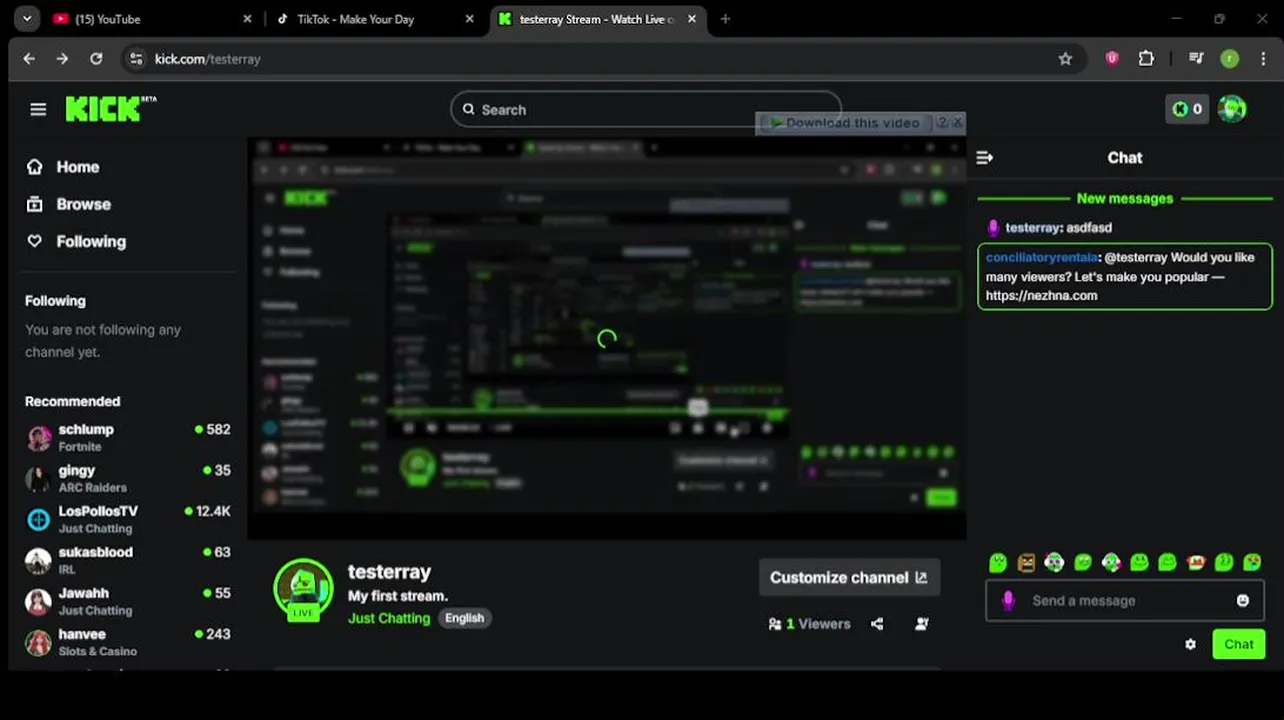Open the tab search dropdown arrow

pos(27,19)
